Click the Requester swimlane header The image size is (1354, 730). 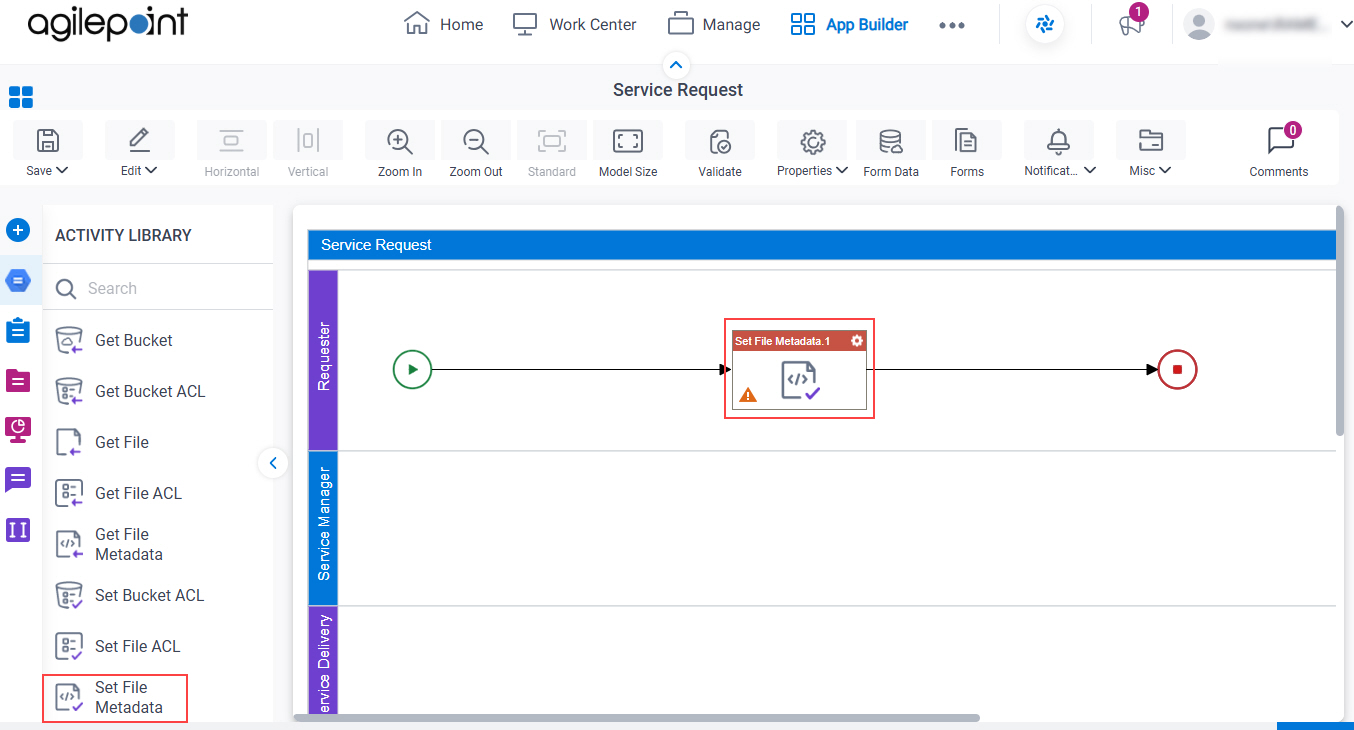point(324,360)
